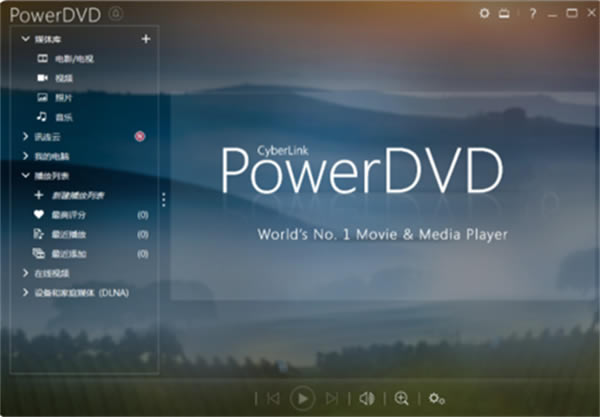Open the help question mark menu
The image size is (600, 417).
(x=532, y=14)
